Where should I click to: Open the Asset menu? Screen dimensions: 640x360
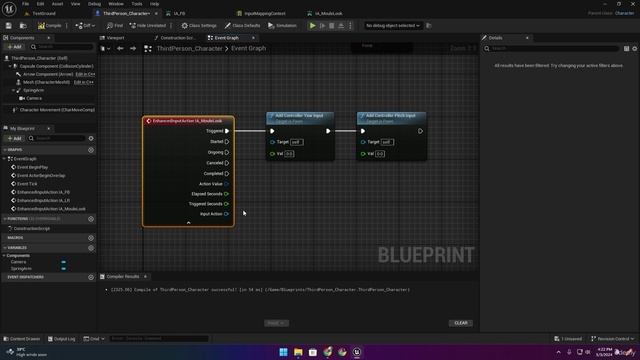(57, 4)
